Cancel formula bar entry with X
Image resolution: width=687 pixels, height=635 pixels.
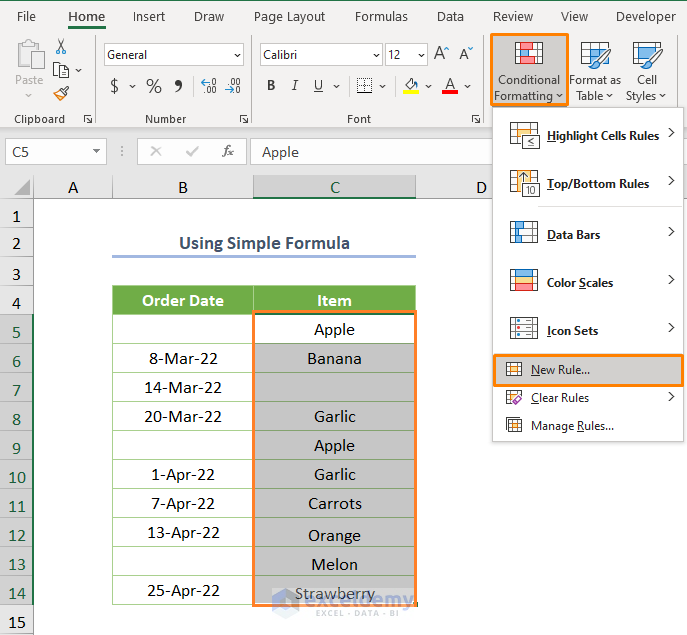click(x=156, y=152)
